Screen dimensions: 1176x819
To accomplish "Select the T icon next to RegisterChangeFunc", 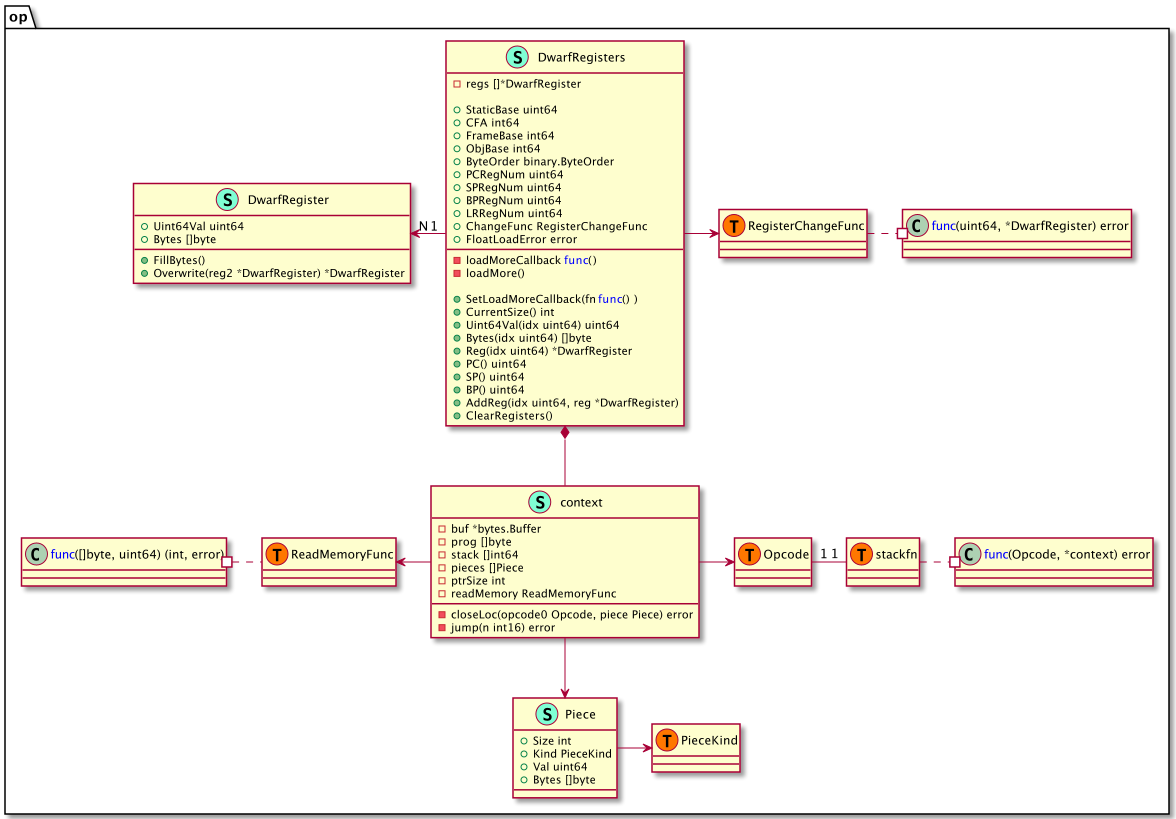I will coord(734,226).
